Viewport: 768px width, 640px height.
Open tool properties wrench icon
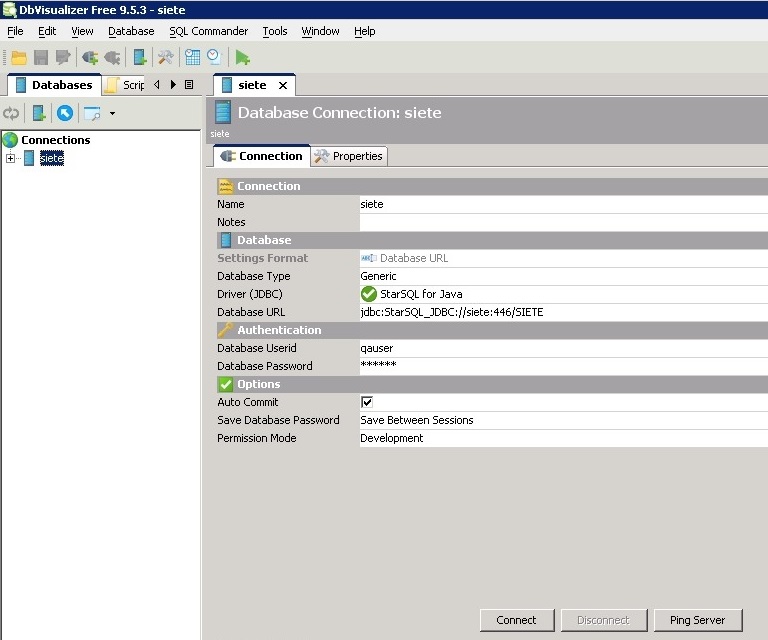[x=166, y=58]
